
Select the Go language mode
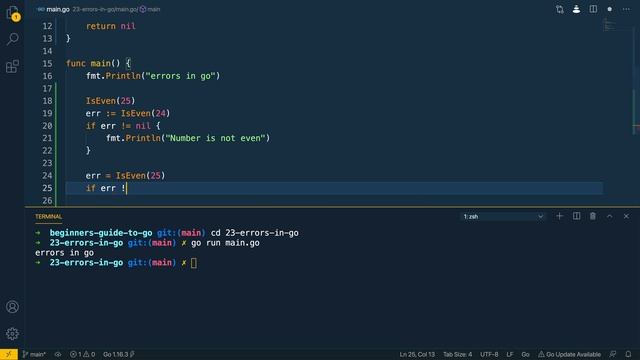coord(525,354)
